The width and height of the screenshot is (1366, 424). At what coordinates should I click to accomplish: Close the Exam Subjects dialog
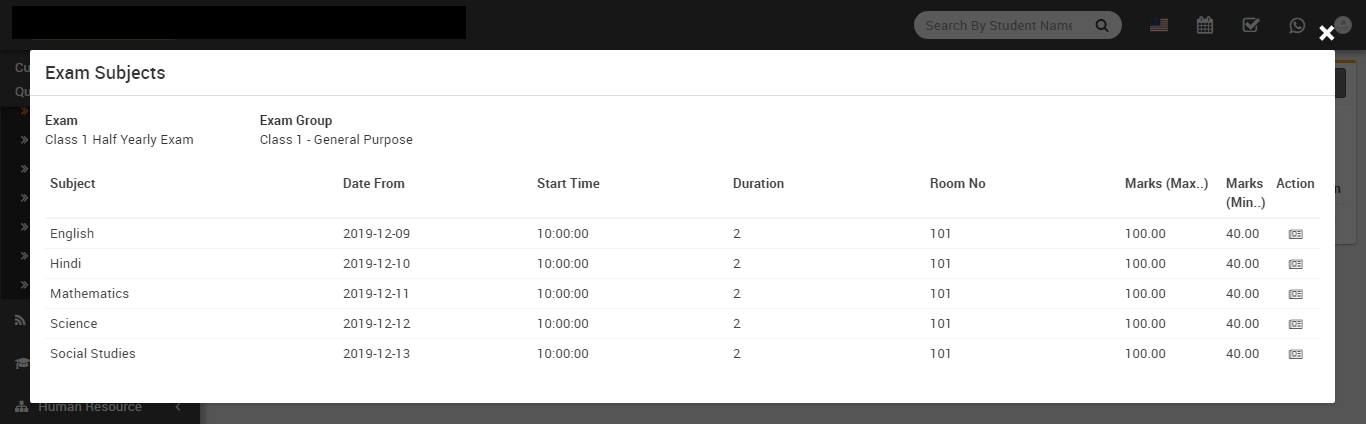click(x=1326, y=33)
